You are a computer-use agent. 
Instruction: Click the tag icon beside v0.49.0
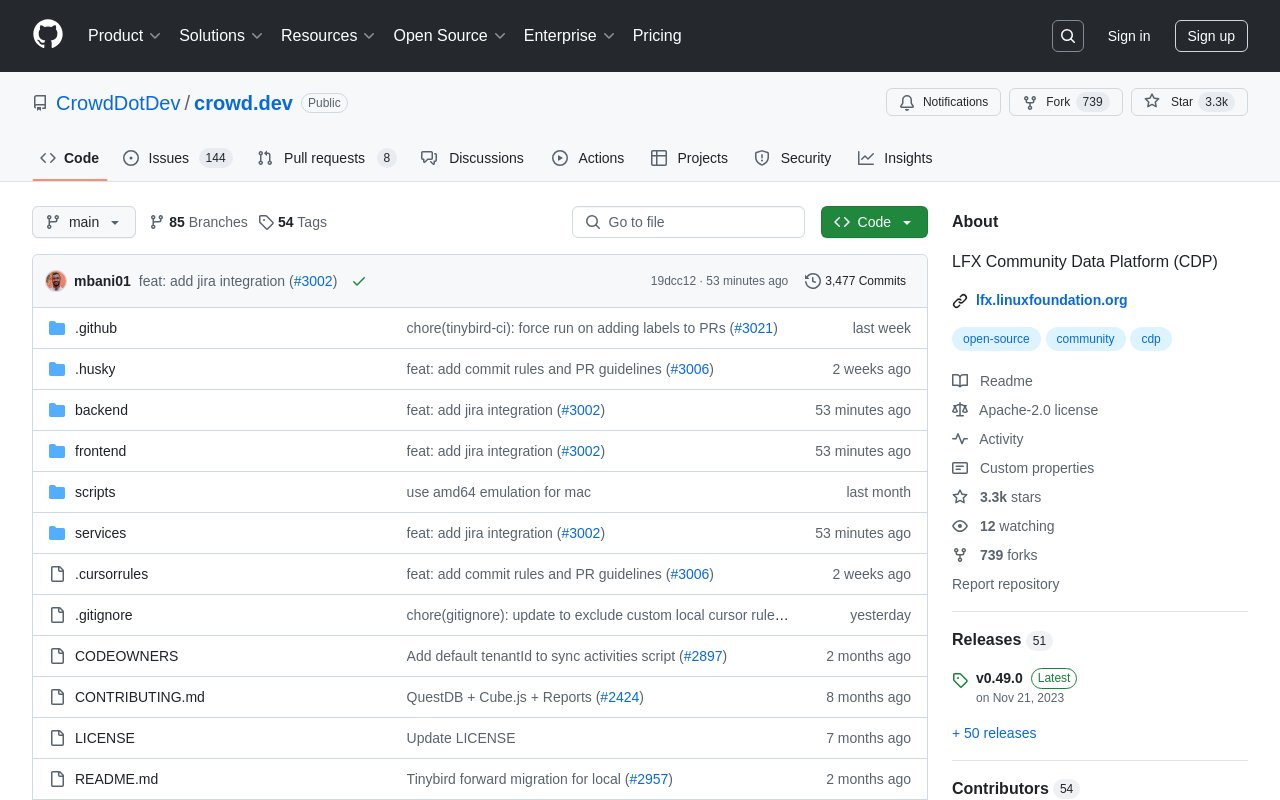(960, 680)
